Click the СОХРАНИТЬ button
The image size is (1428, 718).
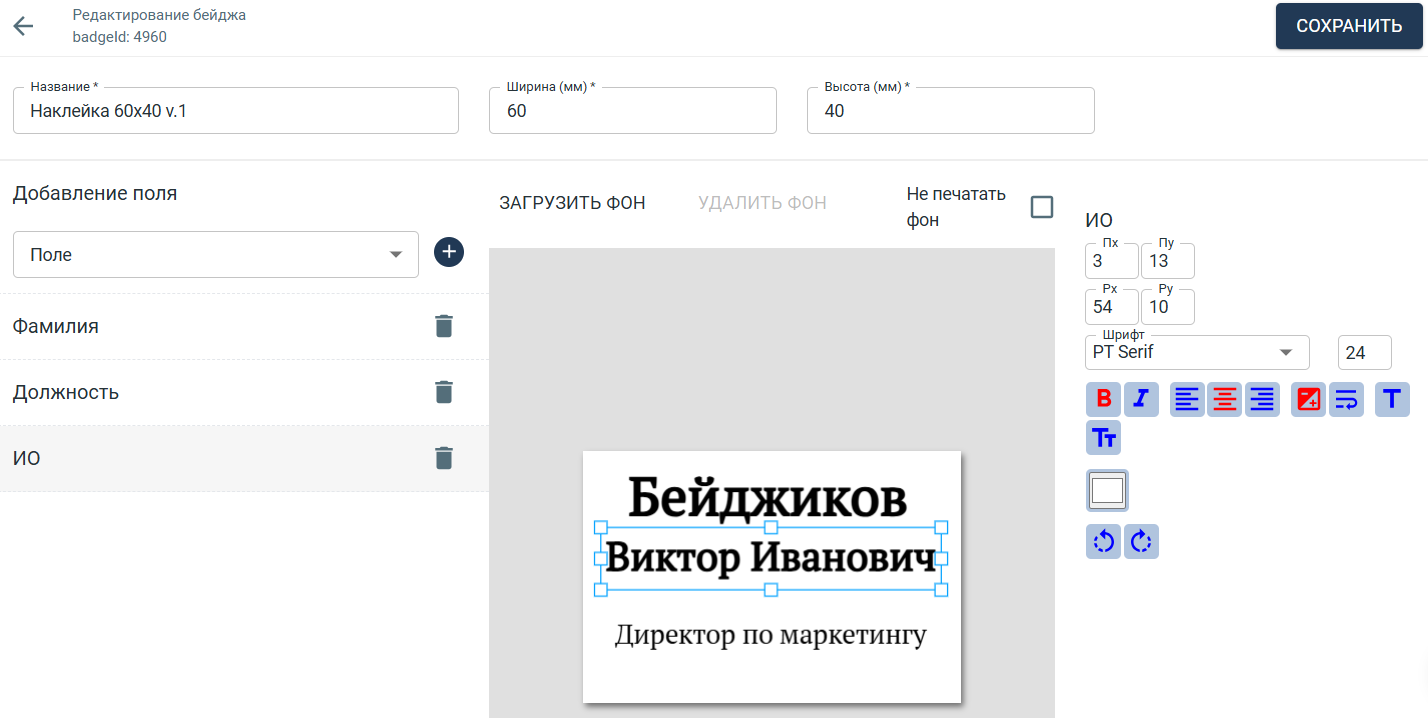point(1349,26)
